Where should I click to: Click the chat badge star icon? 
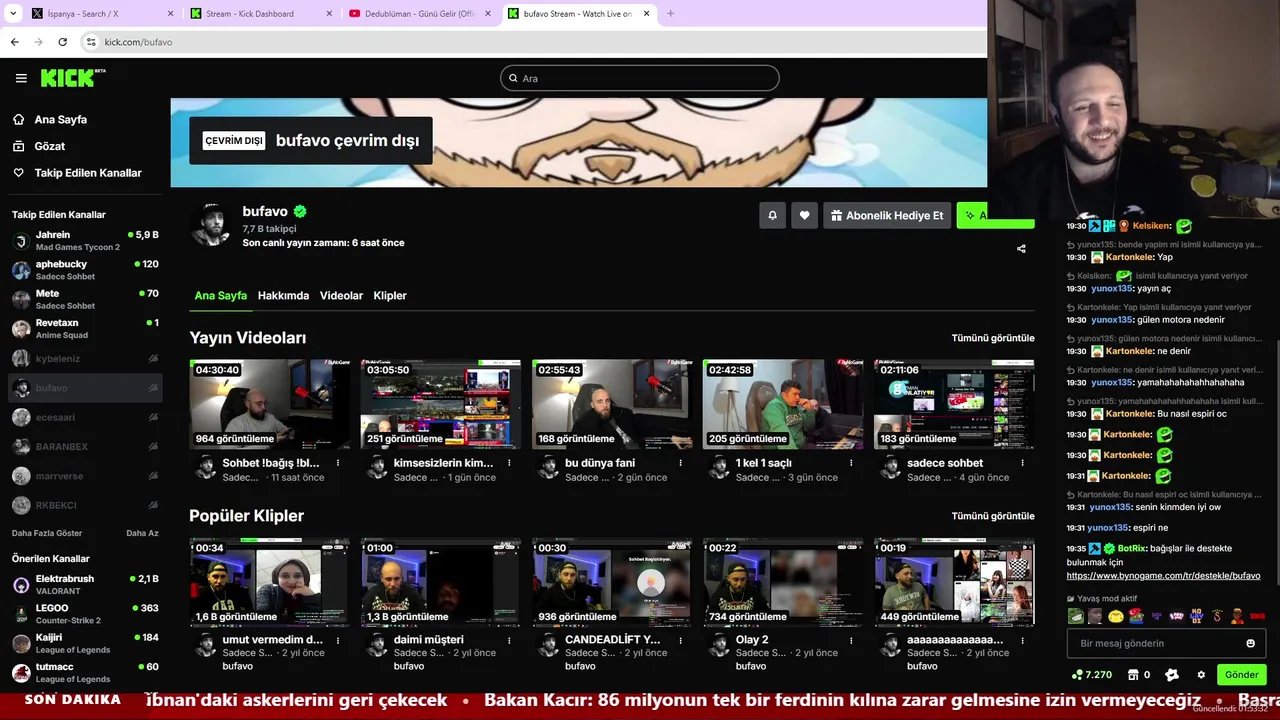pos(1172,675)
